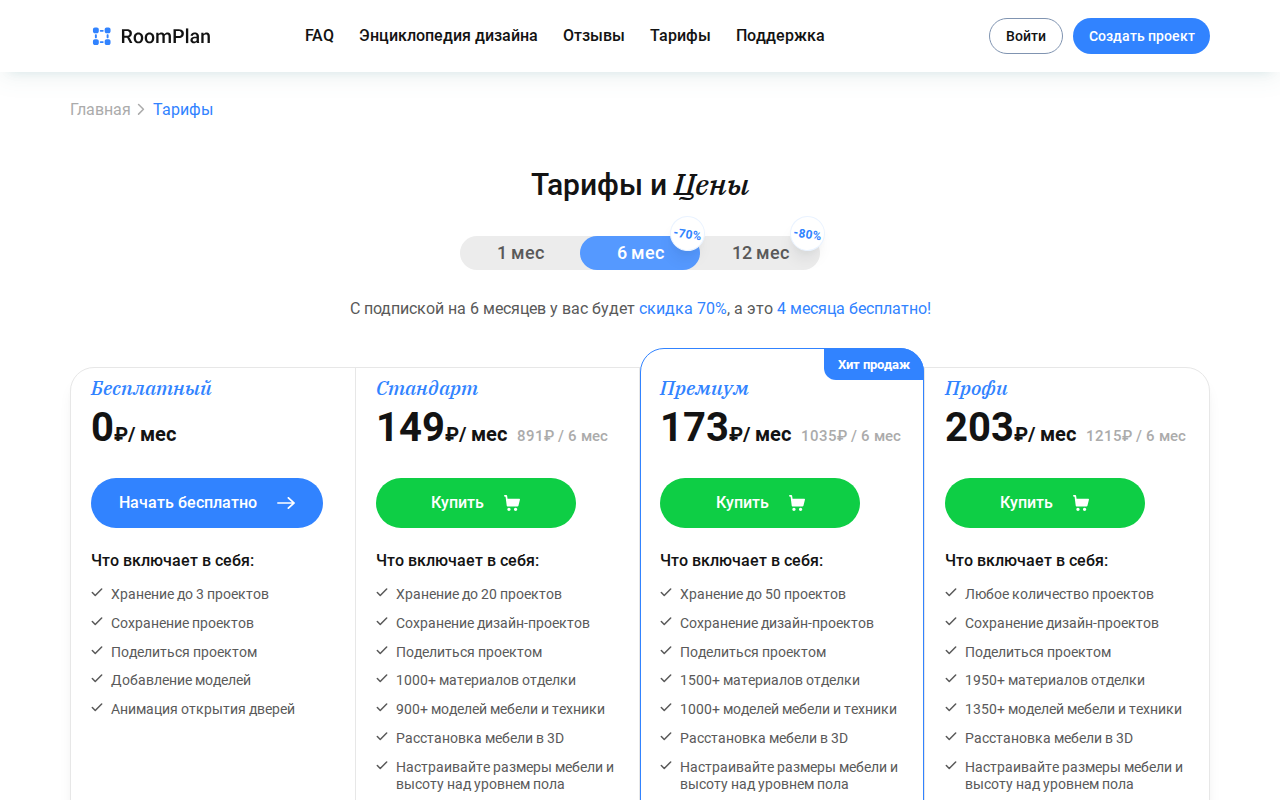Click the Войти button
The width and height of the screenshot is (1280, 800).
[1026, 36]
